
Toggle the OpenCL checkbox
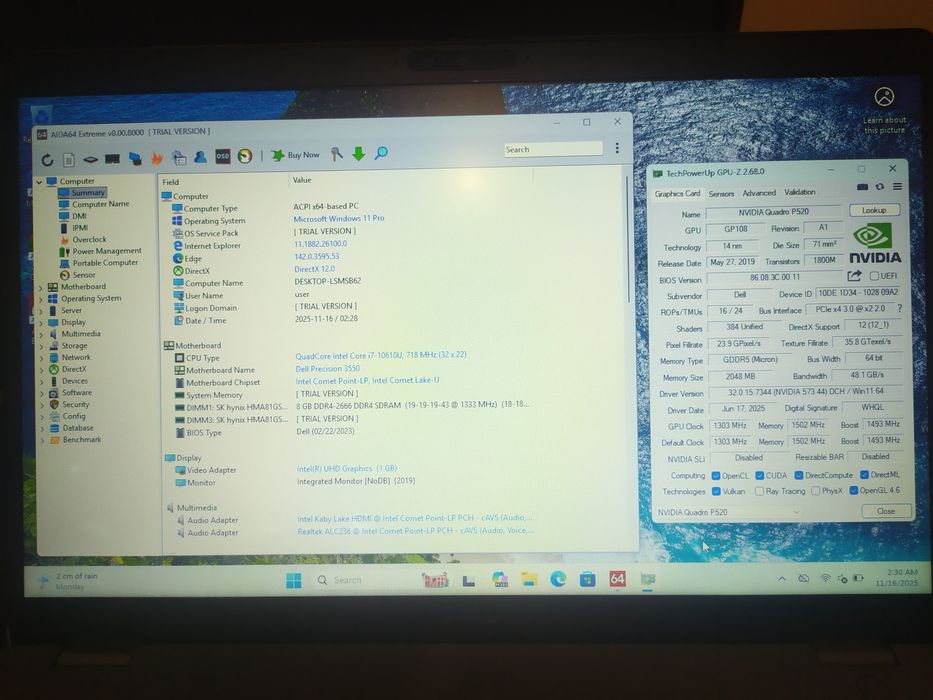tap(716, 476)
